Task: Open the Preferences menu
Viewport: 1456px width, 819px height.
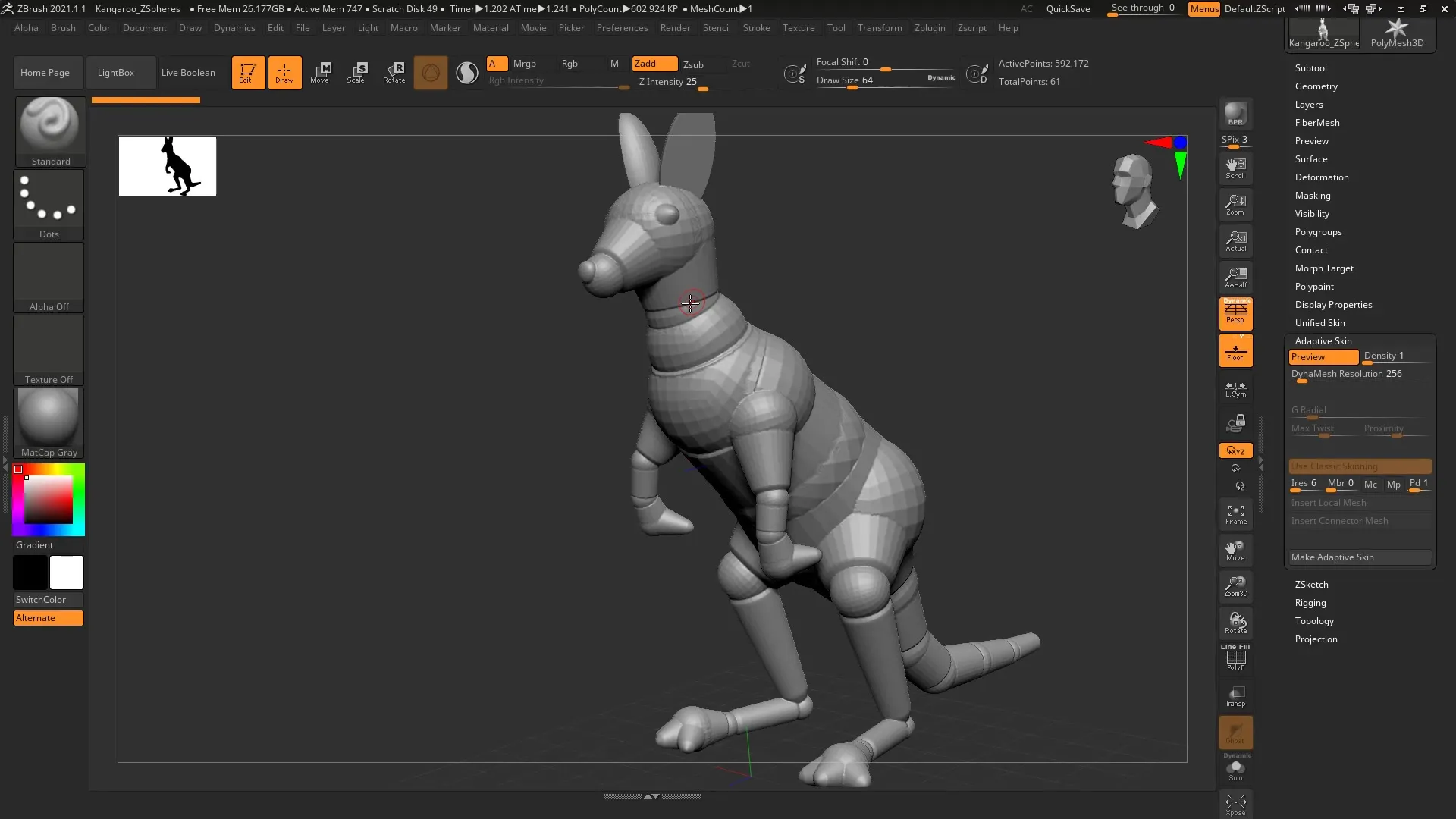Action: click(622, 28)
